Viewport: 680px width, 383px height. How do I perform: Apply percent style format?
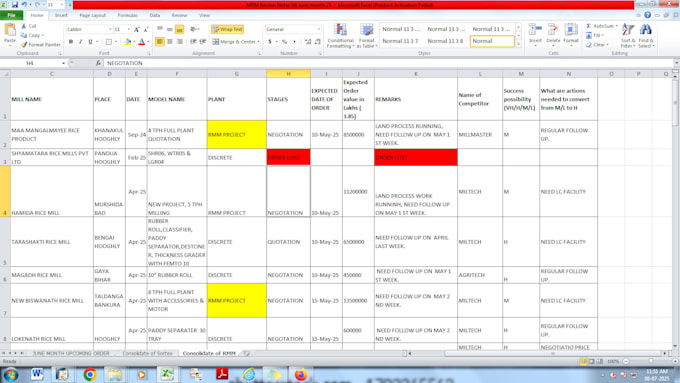284,42
